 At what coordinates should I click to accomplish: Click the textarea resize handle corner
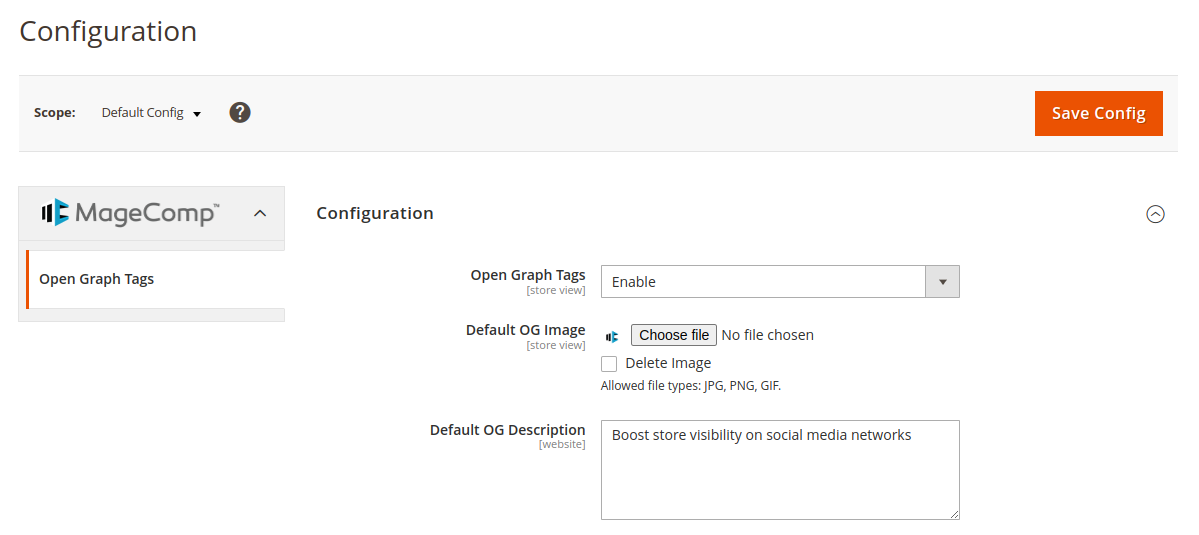click(954, 515)
